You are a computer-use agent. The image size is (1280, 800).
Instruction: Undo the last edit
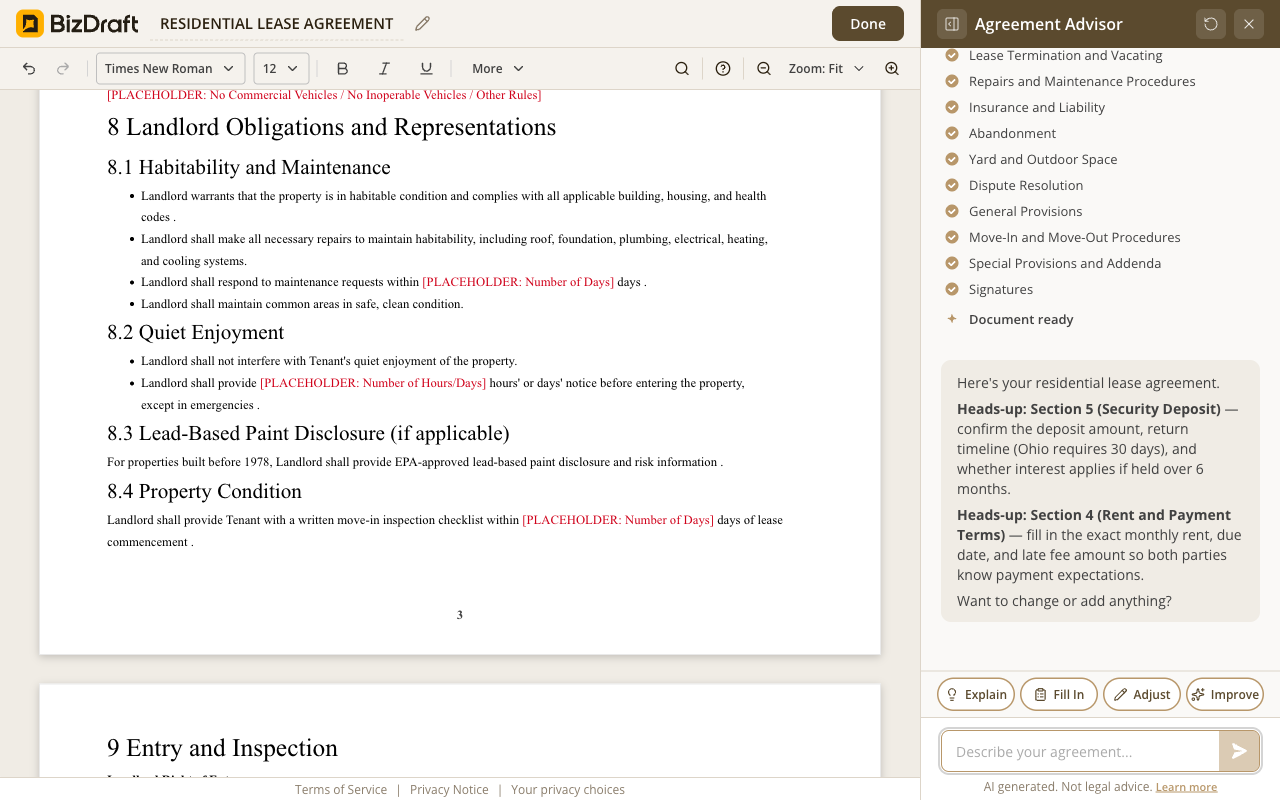tap(29, 68)
